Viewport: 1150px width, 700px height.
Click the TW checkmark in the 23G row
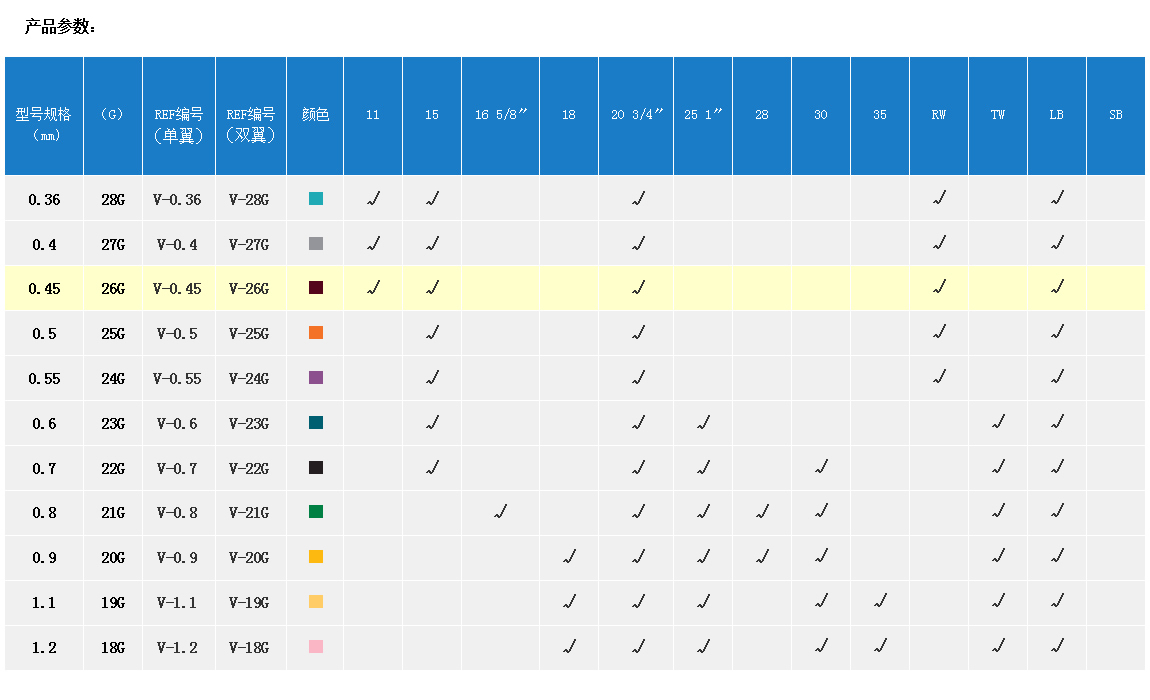point(998,423)
